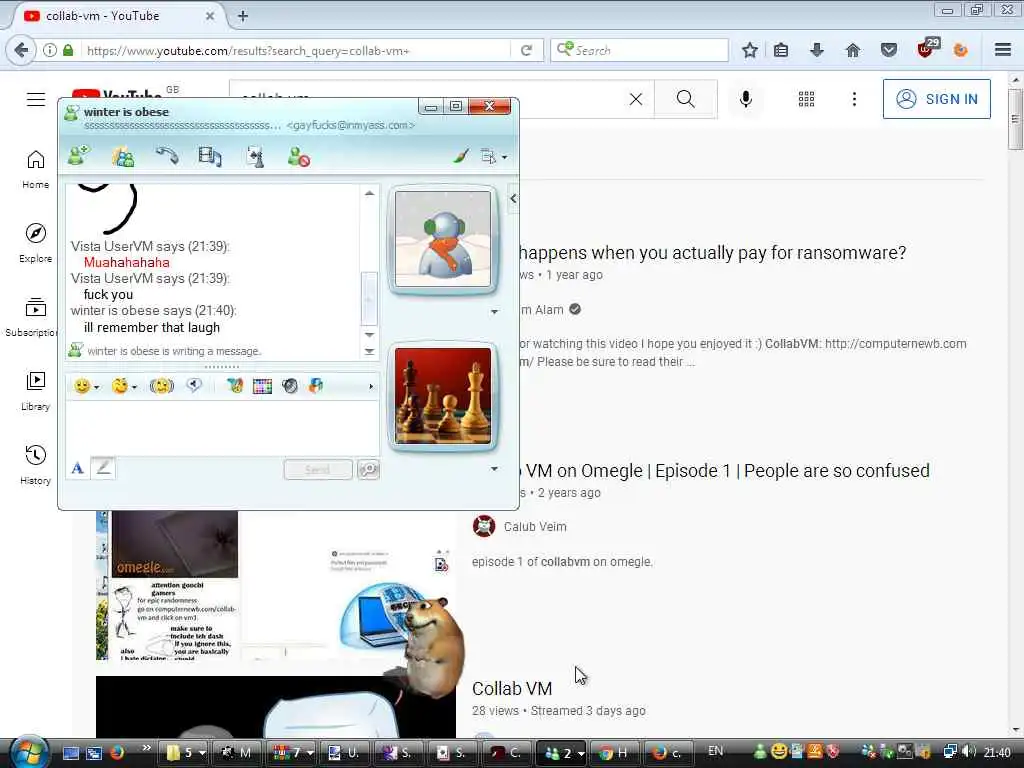This screenshot has width=1024, height=768.
Task: Click the butterfly icon in the chat toolbar
Action: coord(234,386)
